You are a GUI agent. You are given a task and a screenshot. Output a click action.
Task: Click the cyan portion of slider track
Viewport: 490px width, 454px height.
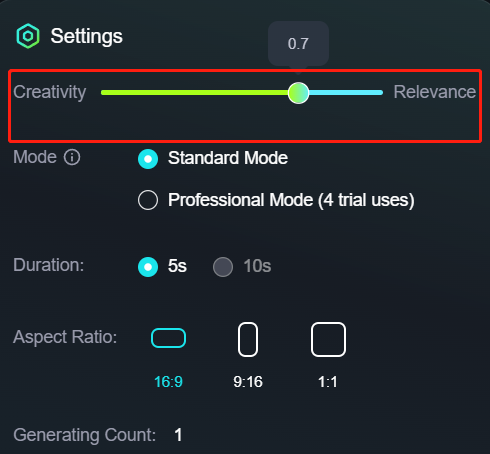click(x=346, y=93)
